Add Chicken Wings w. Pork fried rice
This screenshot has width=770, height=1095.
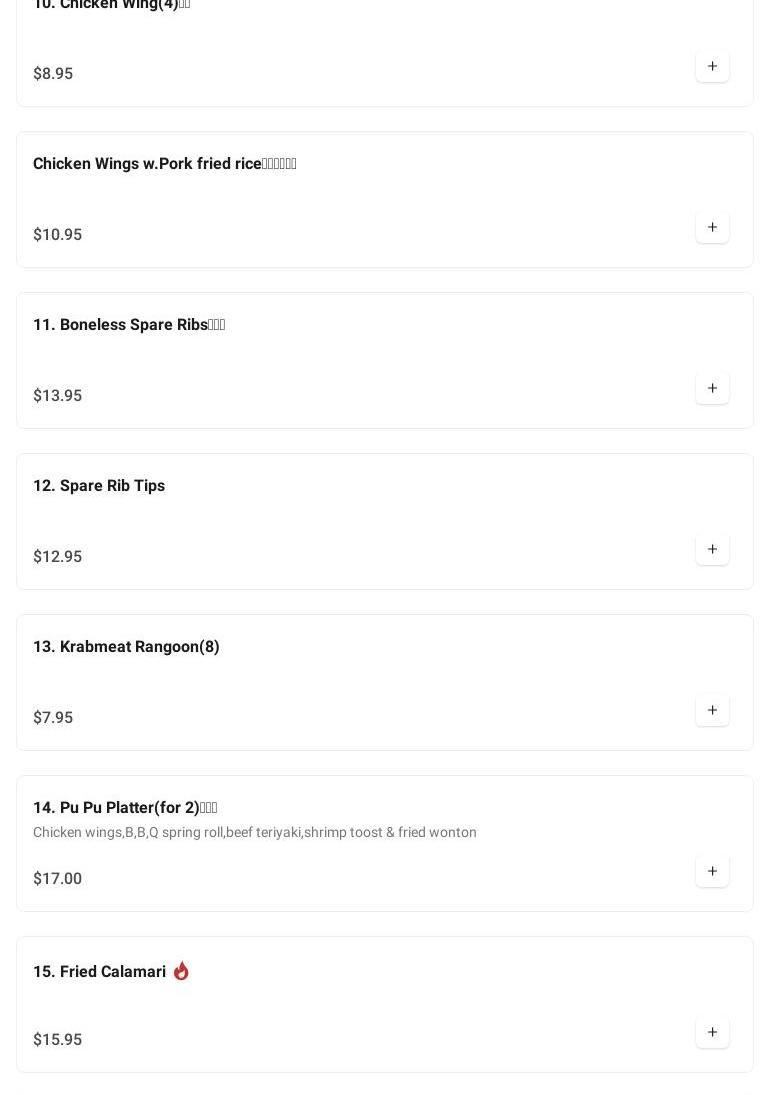pyautogui.click(x=712, y=228)
